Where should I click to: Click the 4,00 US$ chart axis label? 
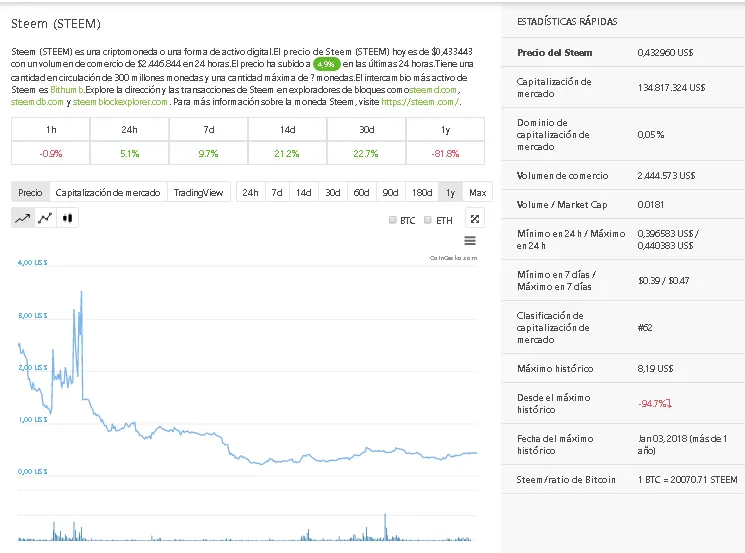32,262
